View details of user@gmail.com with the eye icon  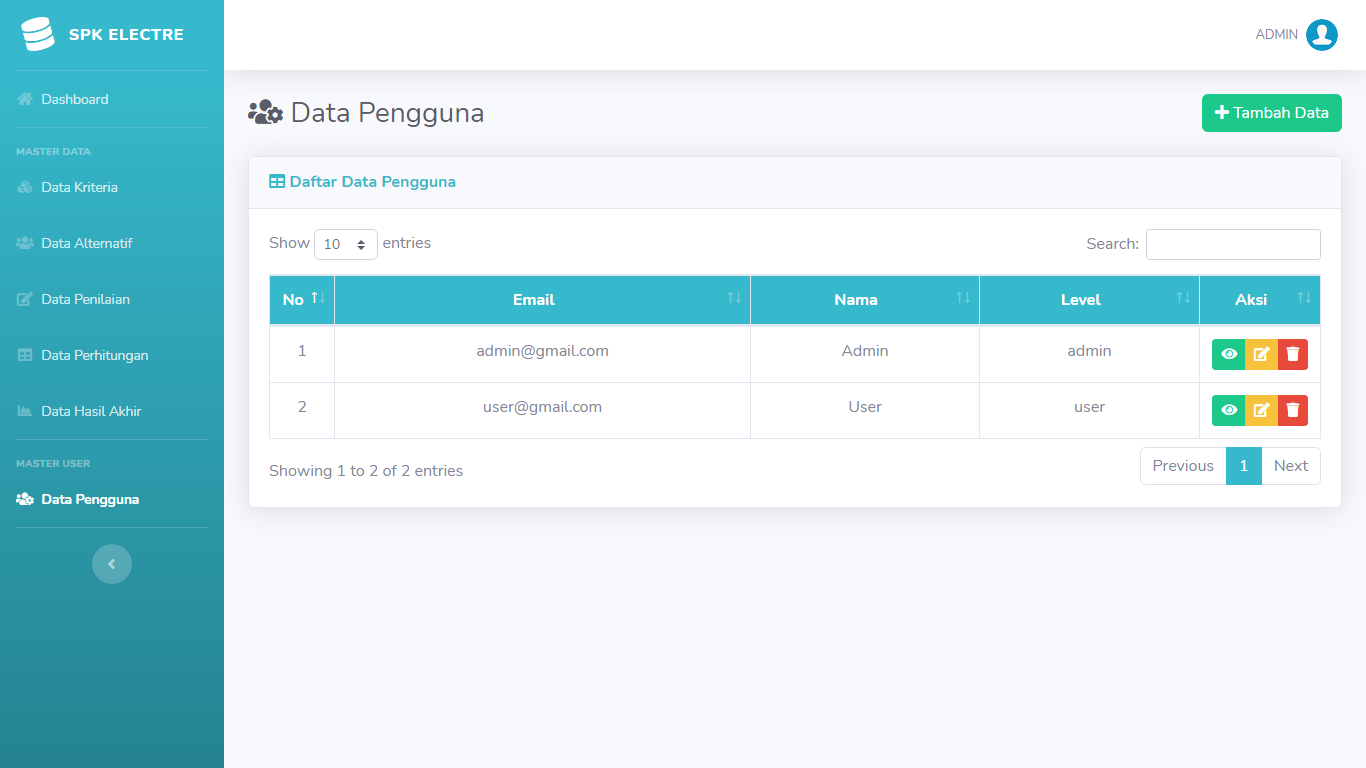pyautogui.click(x=1229, y=410)
